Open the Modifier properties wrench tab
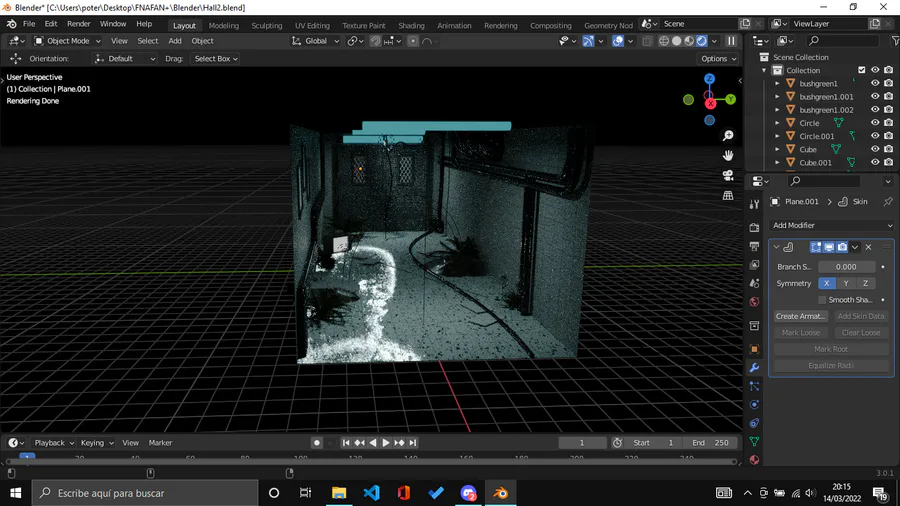900x506 pixels. [x=754, y=368]
